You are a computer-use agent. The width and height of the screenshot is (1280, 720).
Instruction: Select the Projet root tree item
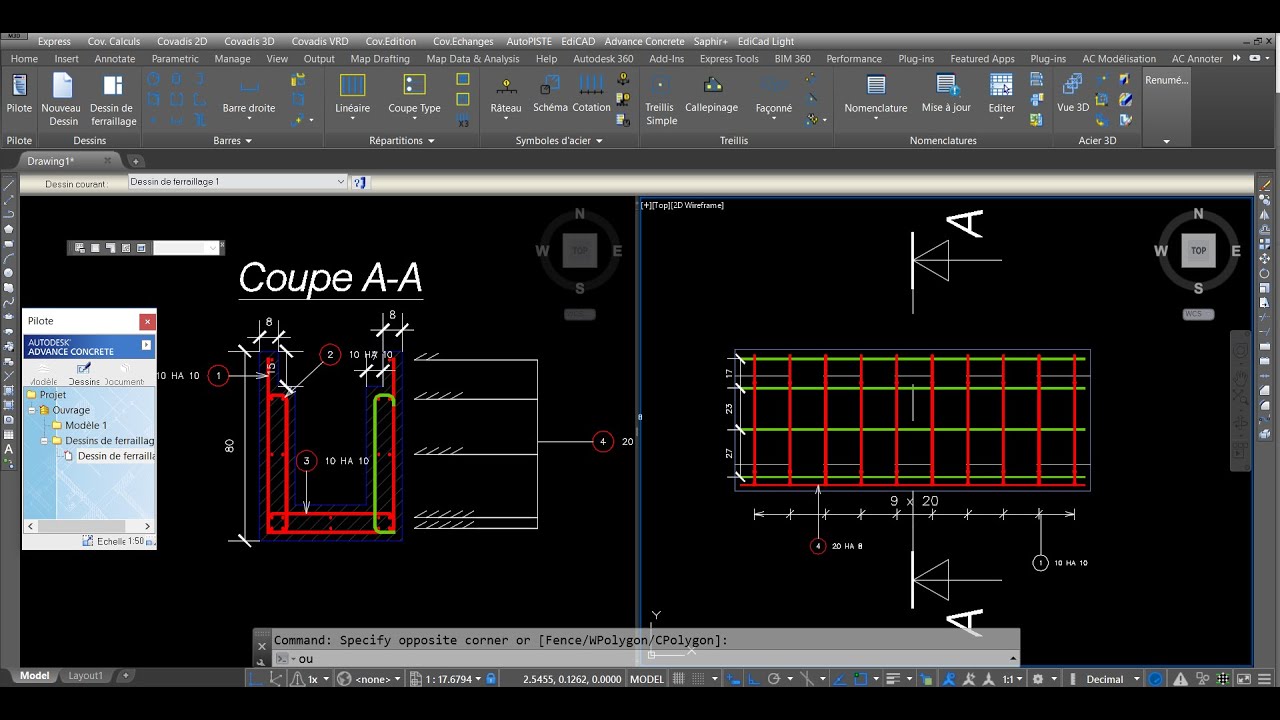pyautogui.click(x=46, y=395)
